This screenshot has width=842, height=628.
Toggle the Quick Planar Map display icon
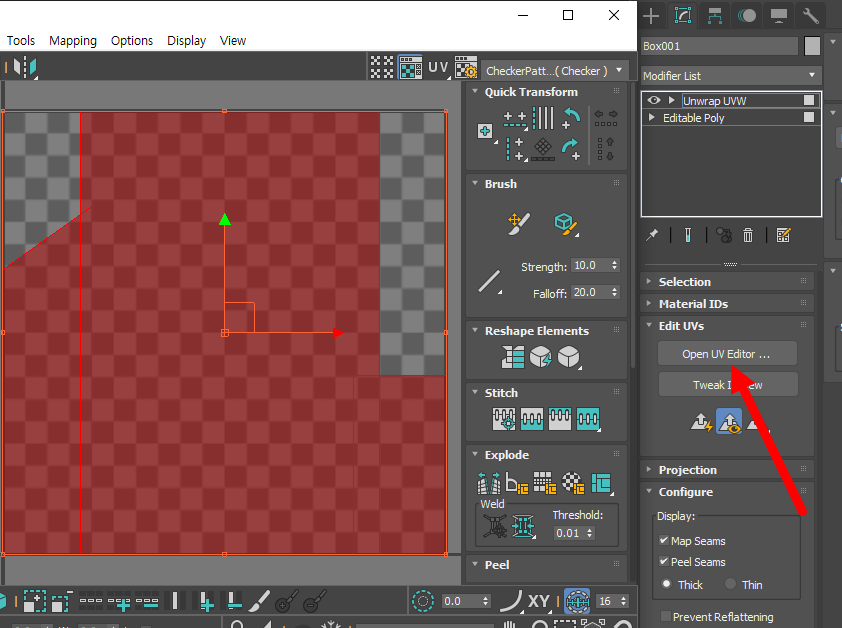coord(729,422)
